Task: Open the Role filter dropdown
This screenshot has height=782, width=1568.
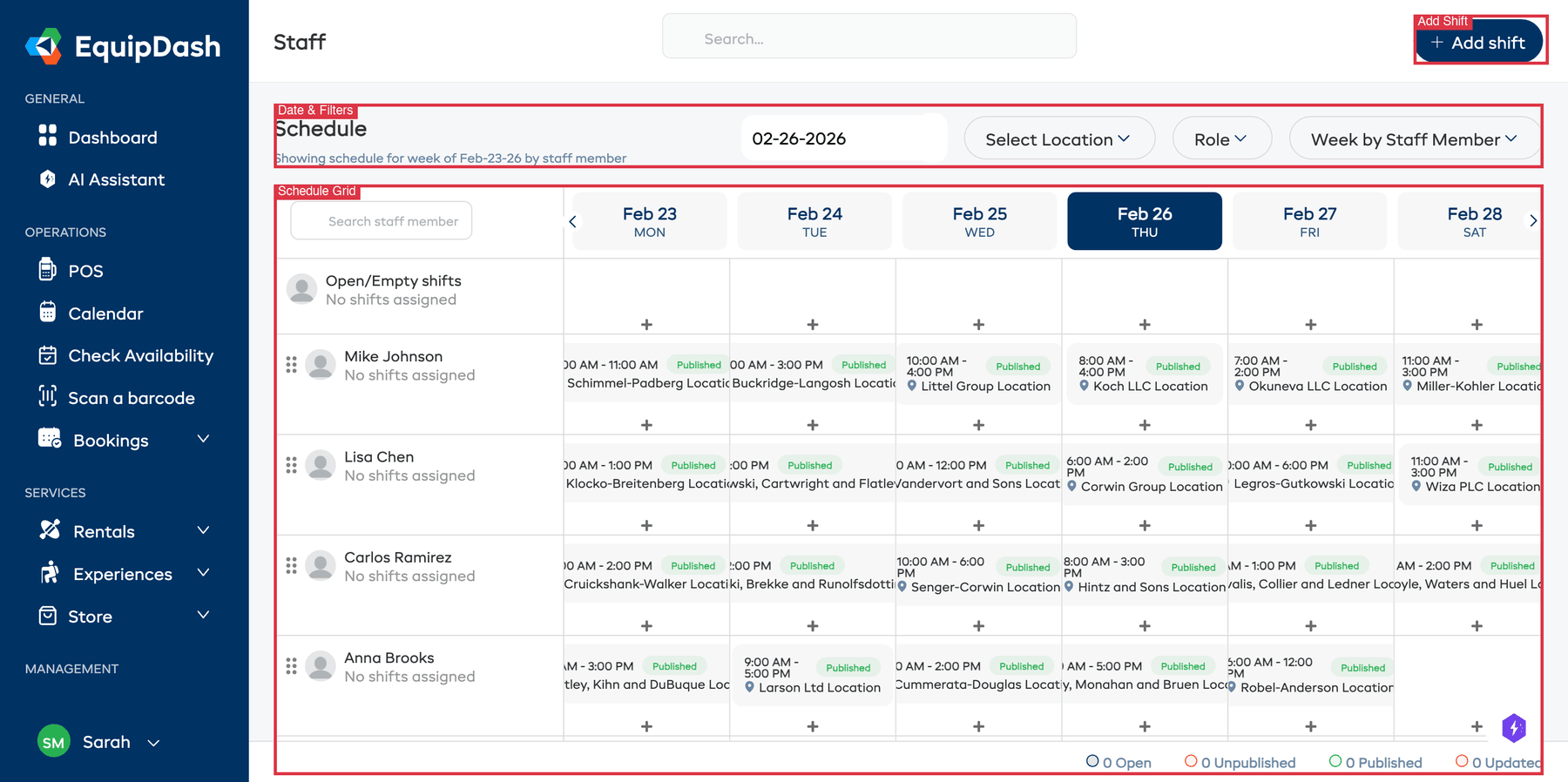Action: tap(1220, 139)
